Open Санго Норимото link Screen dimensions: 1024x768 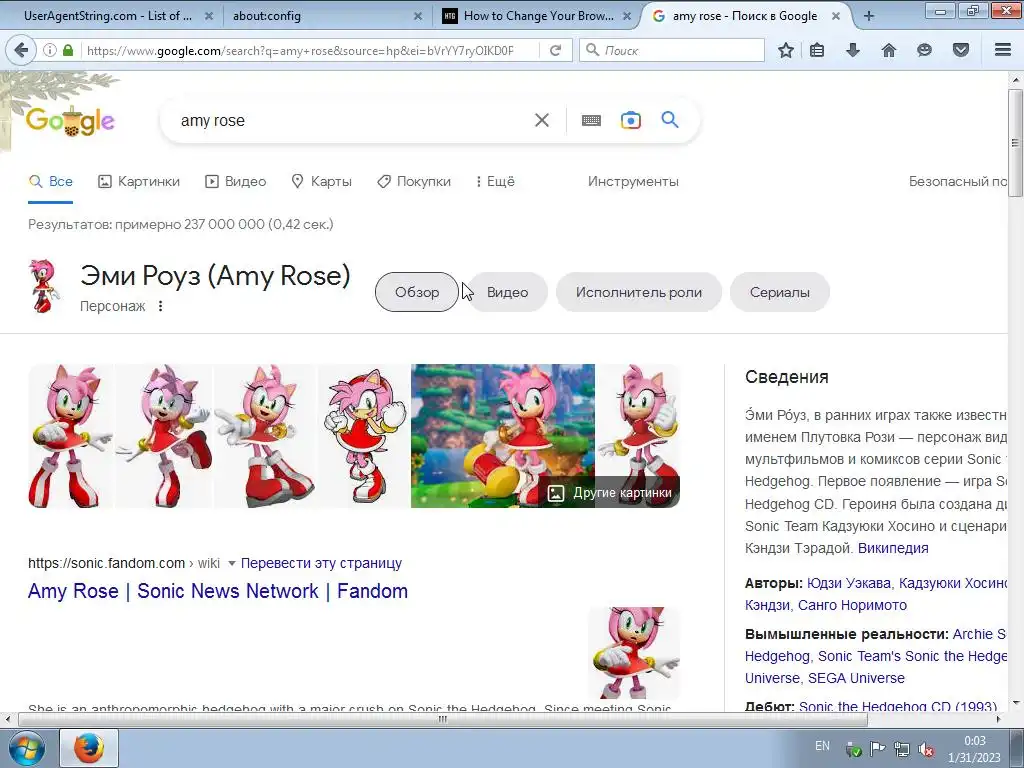pos(852,605)
